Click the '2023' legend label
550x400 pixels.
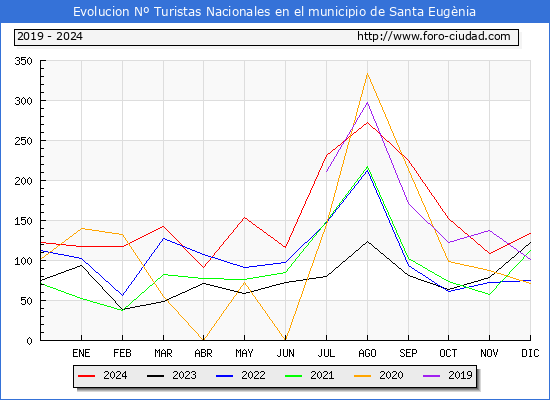click(x=184, y=375)
